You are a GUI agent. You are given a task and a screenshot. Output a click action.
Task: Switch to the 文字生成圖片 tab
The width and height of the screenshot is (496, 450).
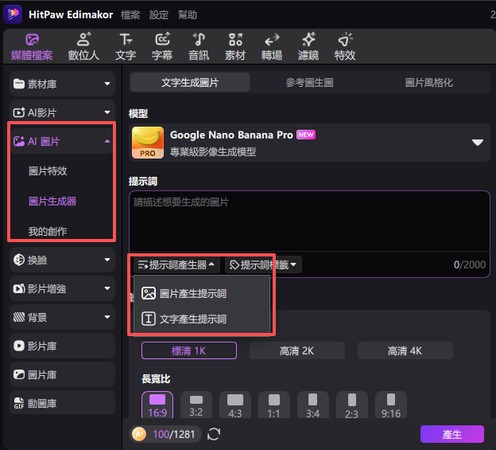tap(190, 82)
